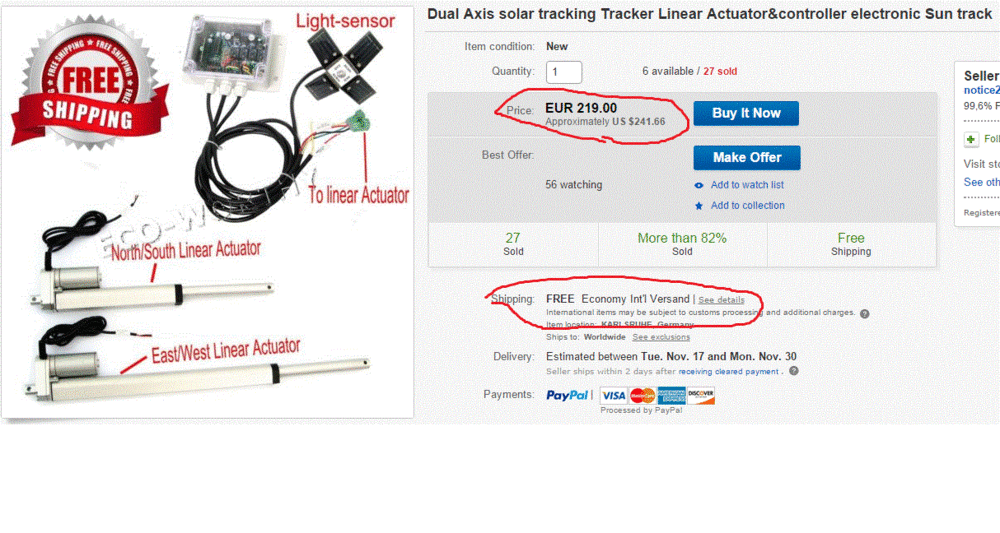Click the American Express card icon
This screenshot has width=1000, height=533.
pyautogui.click(x=672, y=396)
